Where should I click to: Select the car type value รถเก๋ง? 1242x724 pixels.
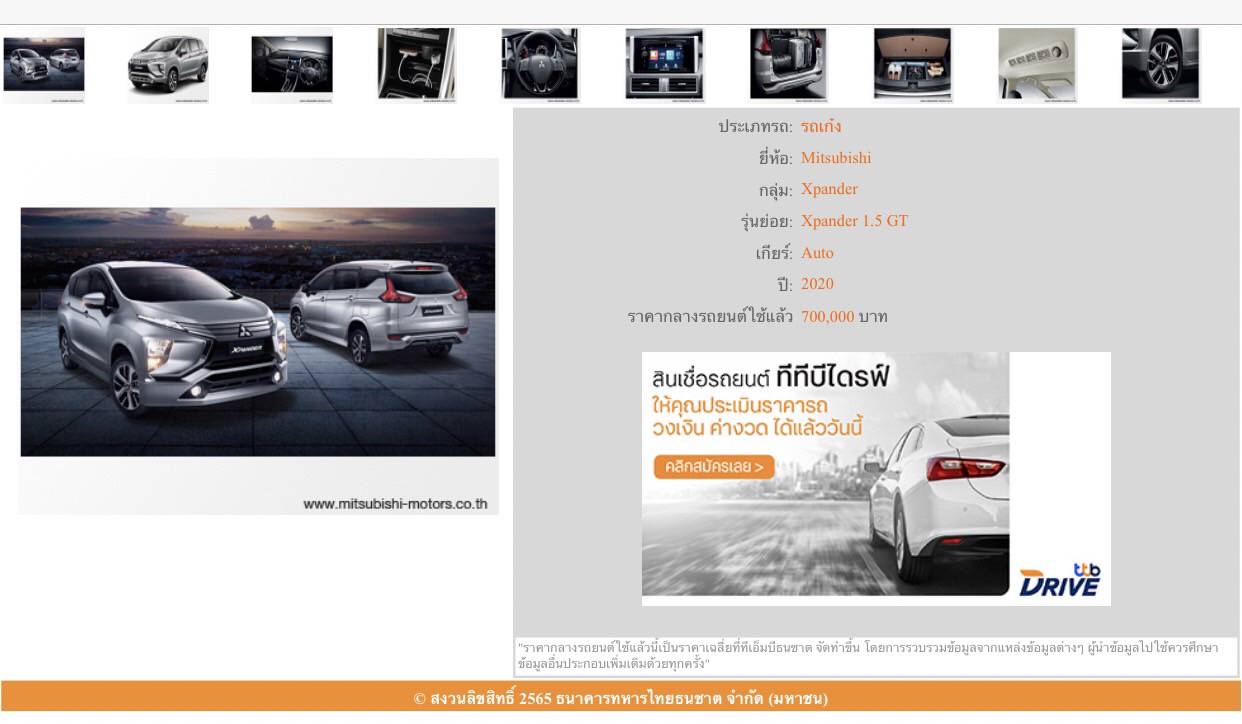pyautogui.click(x=821, y=127)
